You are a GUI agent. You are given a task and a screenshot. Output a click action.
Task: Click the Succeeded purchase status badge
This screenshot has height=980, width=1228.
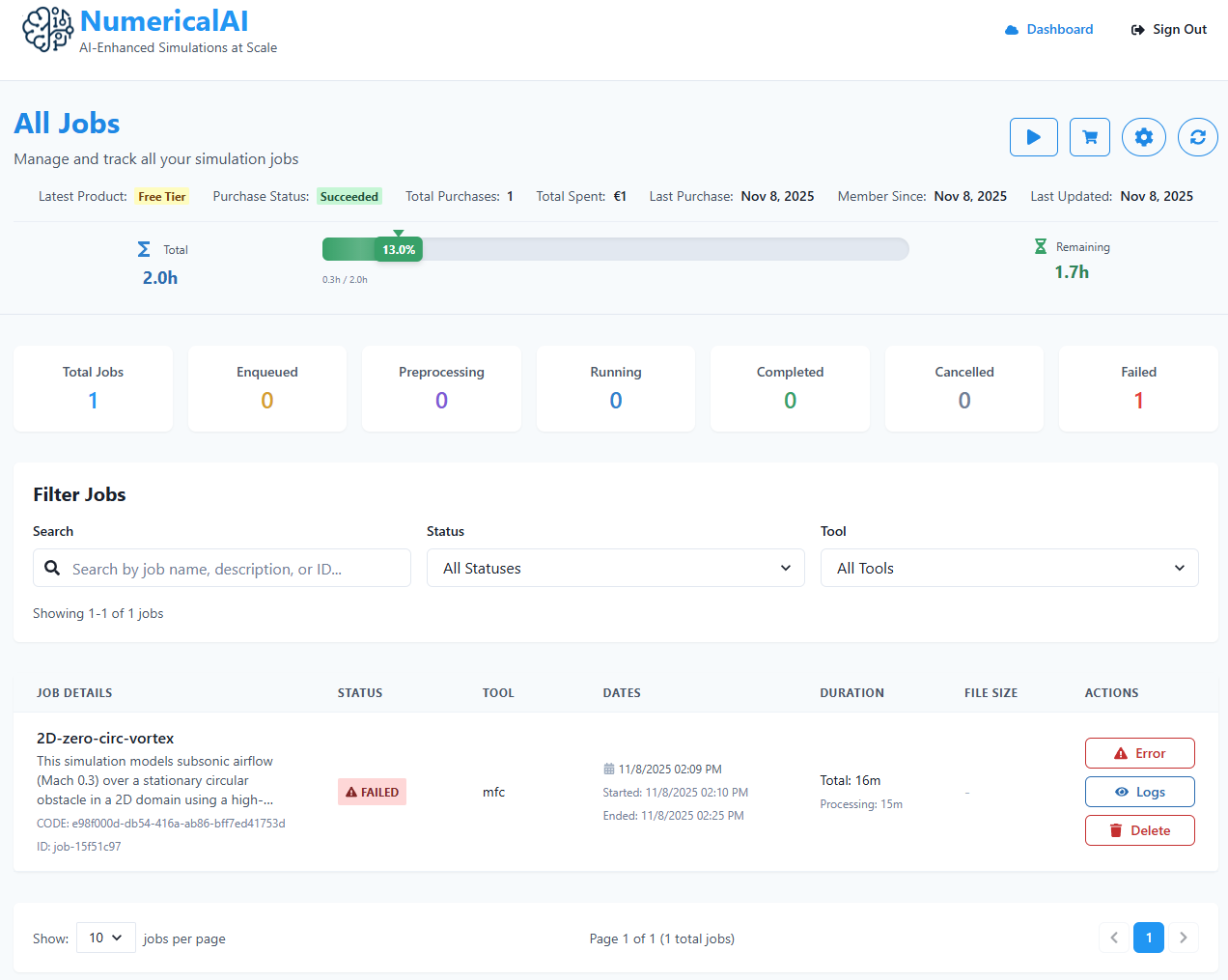click(x=349, y=196)
